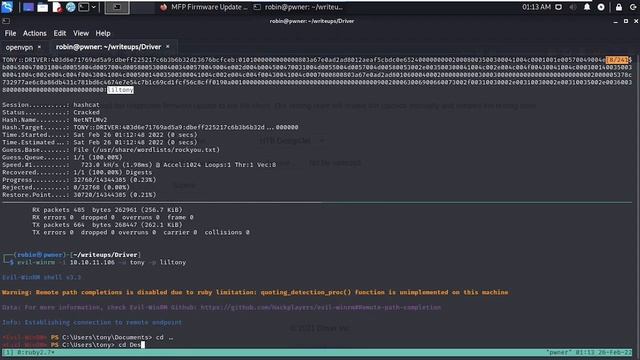Viewport: 640px width, 360px height.
Task: Click the C:\Users\tony\Documents> cd .. line
Action: (x=88, y=337)
